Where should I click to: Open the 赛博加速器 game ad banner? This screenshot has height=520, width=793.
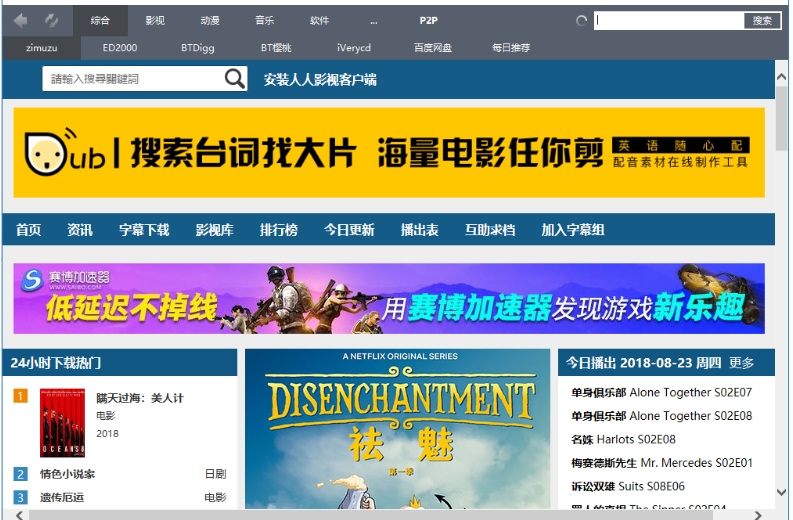[389, 298]
